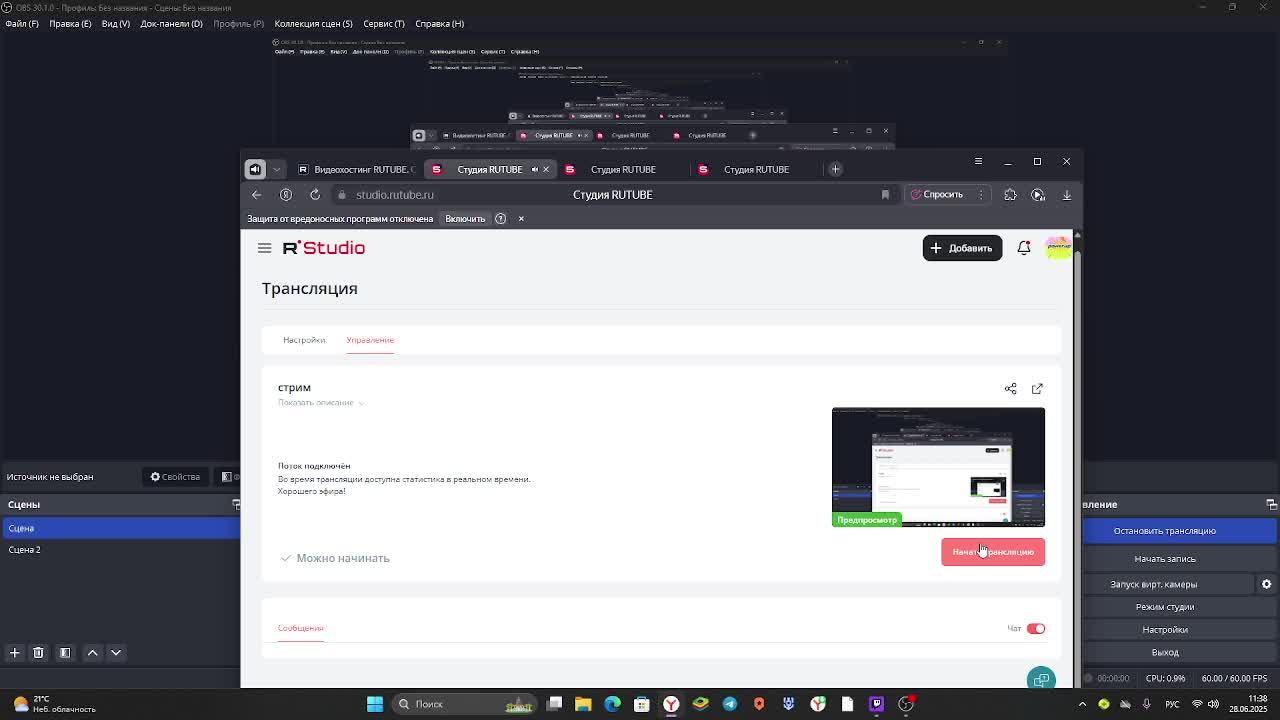The image size is (1280, 720).
Task: Bookmark the current page
Action: pos(885,195)
